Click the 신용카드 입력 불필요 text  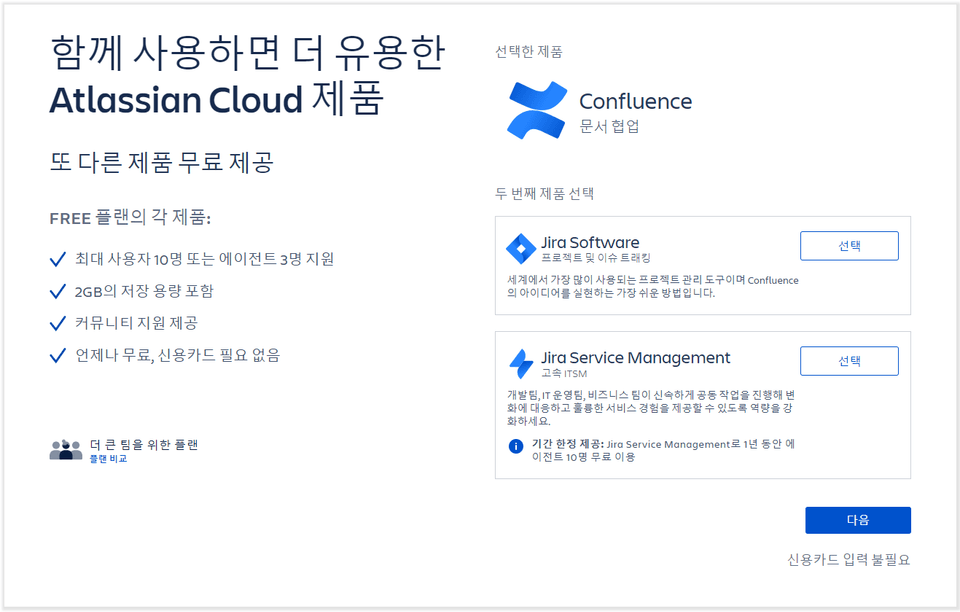click(x=848, y=560)
